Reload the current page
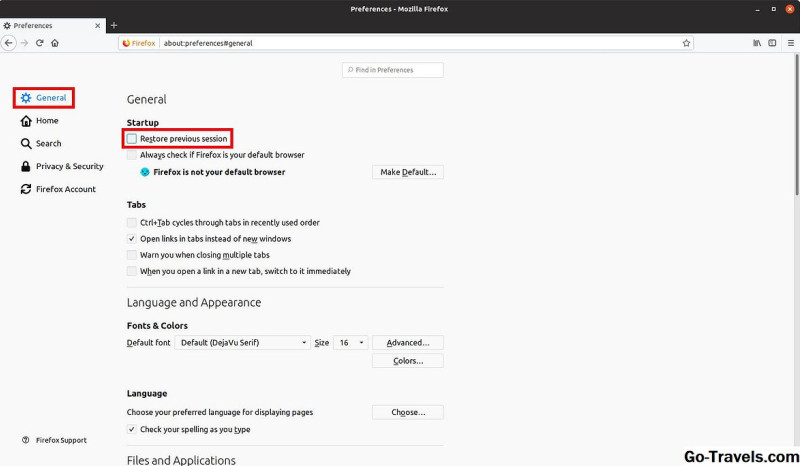 39,43
